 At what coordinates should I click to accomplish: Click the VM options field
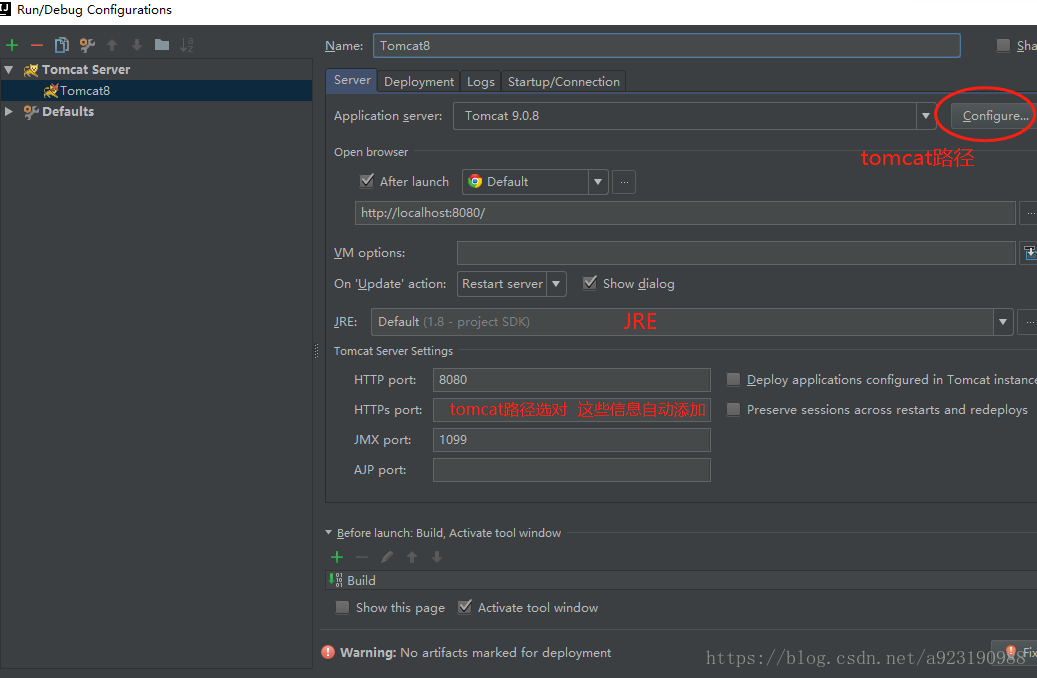736,253
